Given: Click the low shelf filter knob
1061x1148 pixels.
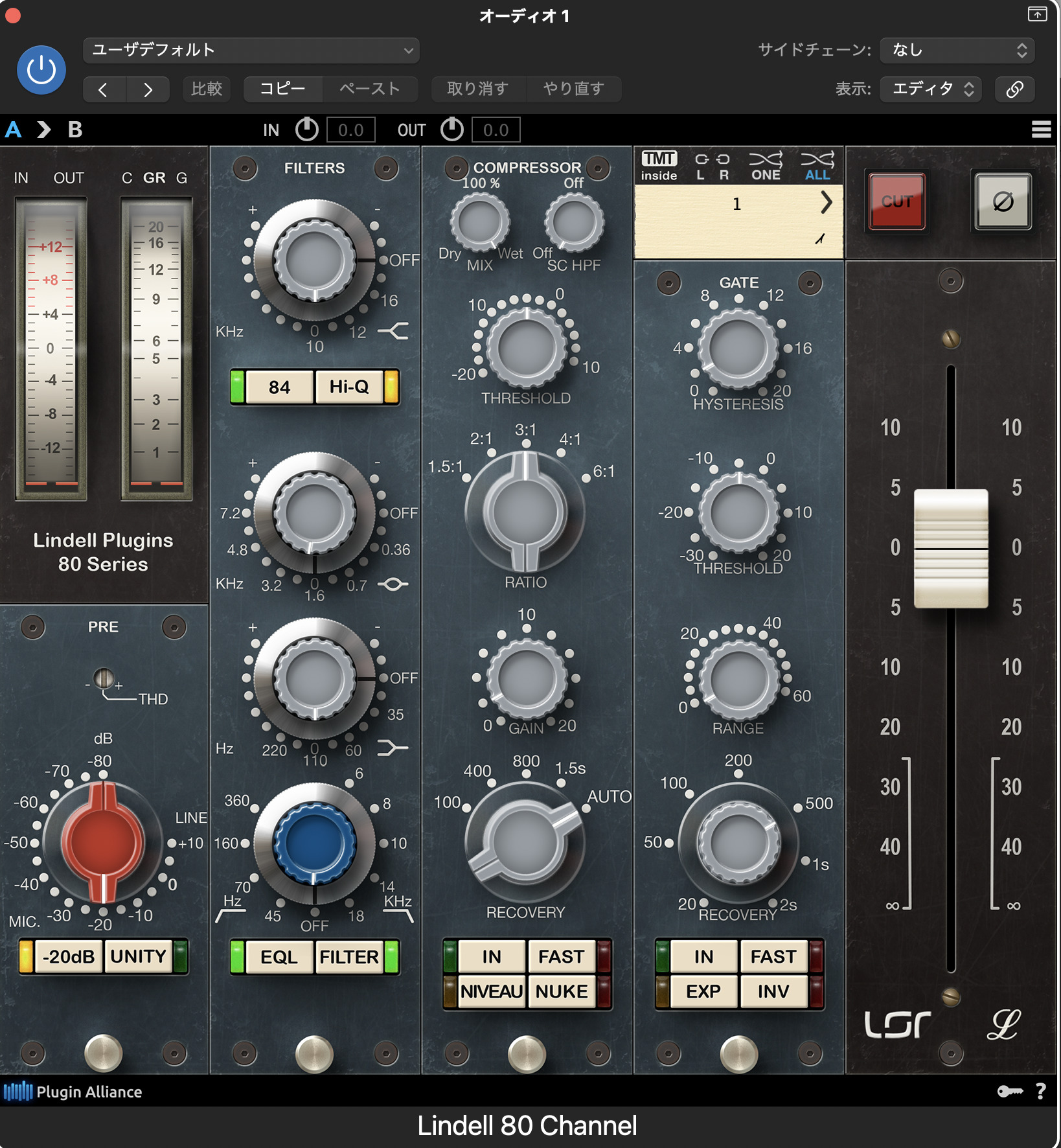Looking at the screenshot, I should click(x=315, y=678).
